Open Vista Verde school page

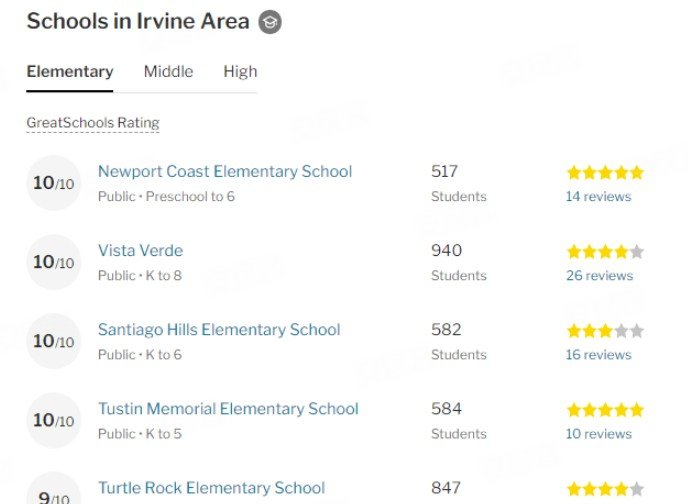pos(140,250)
